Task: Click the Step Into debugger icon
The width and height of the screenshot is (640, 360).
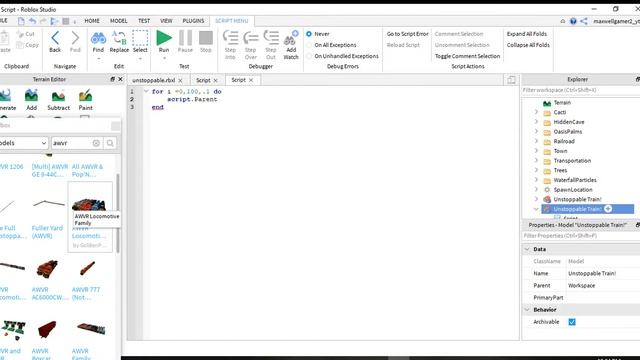Action: 230,38
